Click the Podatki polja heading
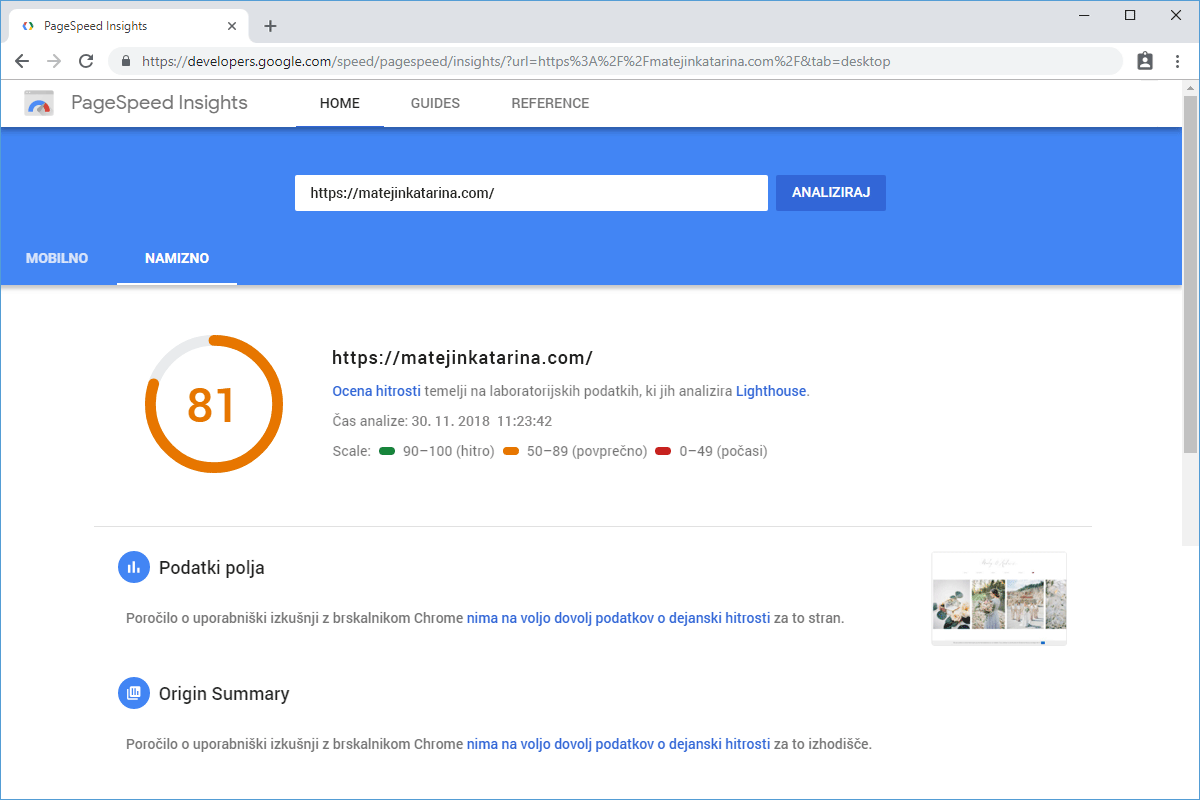1200x800 pixels. [212, 568]
